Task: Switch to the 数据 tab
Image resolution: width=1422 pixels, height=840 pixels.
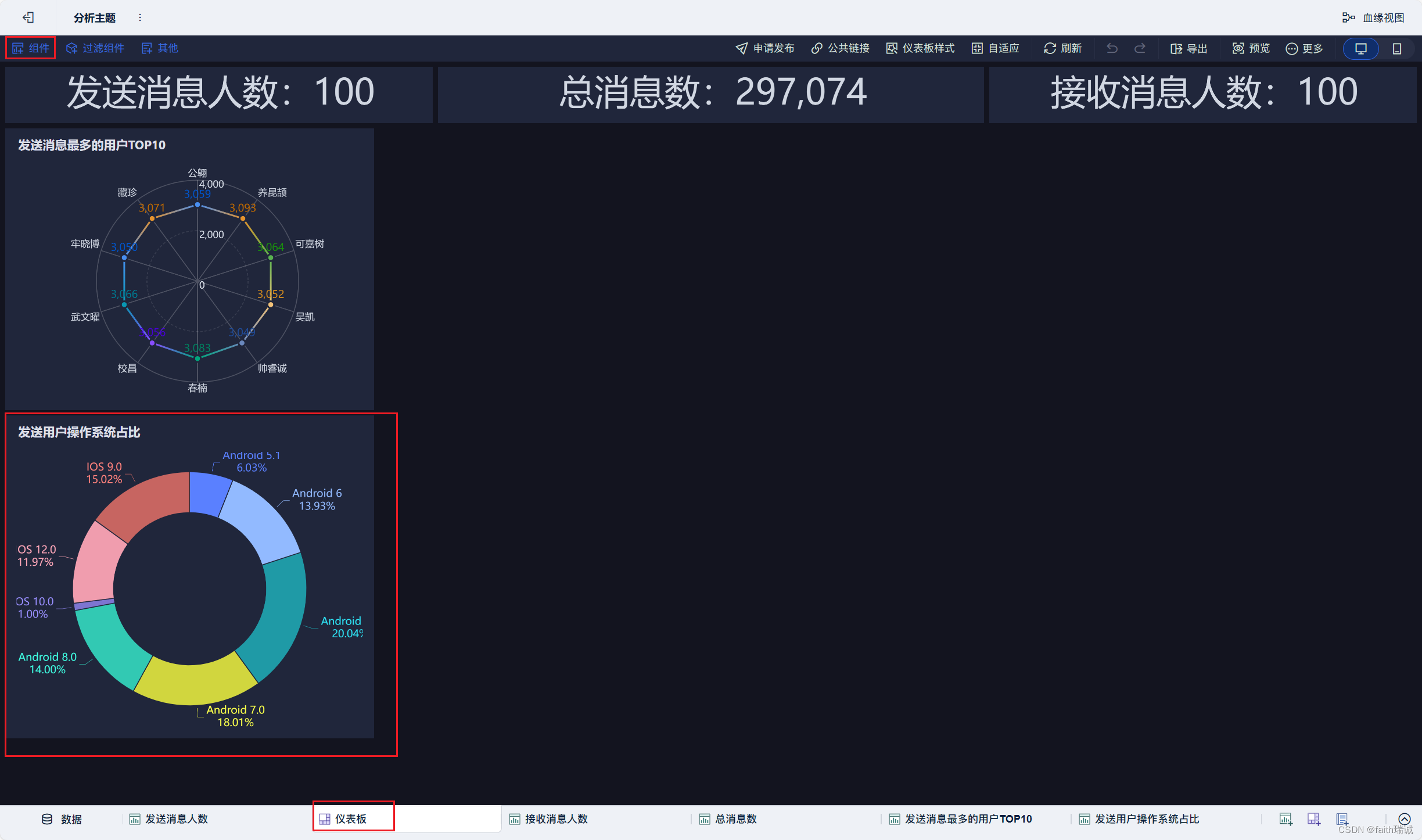Action: pos(62,819)
